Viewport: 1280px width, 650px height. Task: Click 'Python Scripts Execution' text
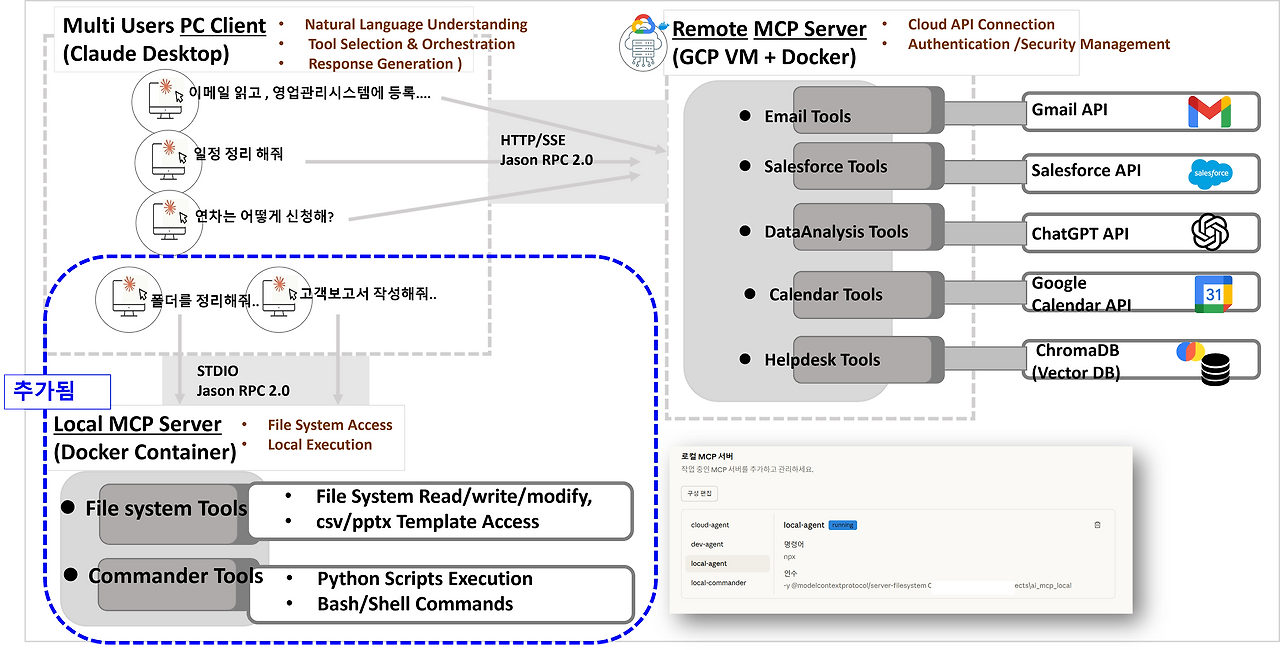tap(425, 578)
